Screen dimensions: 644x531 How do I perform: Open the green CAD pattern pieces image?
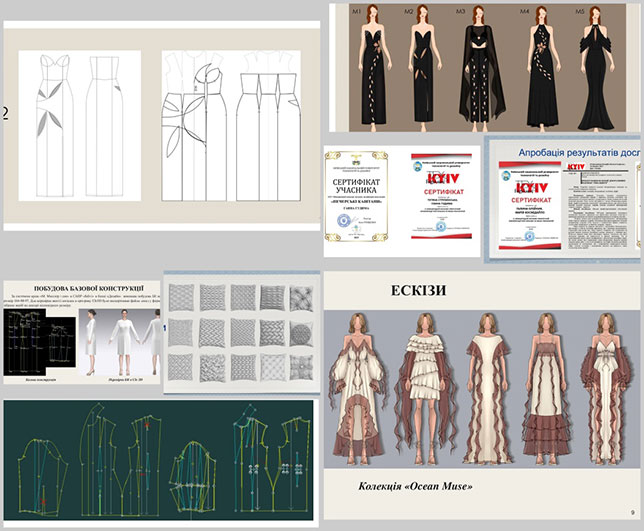click(x=161, y=462)
